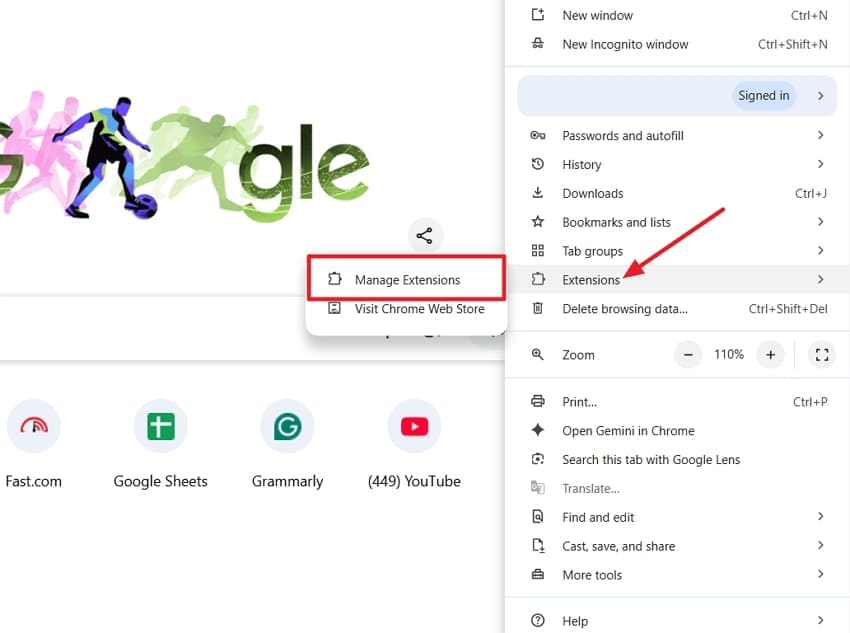Image resolution: width=850 pixels, height=633 pixels.
Task: Open the Grammarly shortcut
Action: point(287,445)
